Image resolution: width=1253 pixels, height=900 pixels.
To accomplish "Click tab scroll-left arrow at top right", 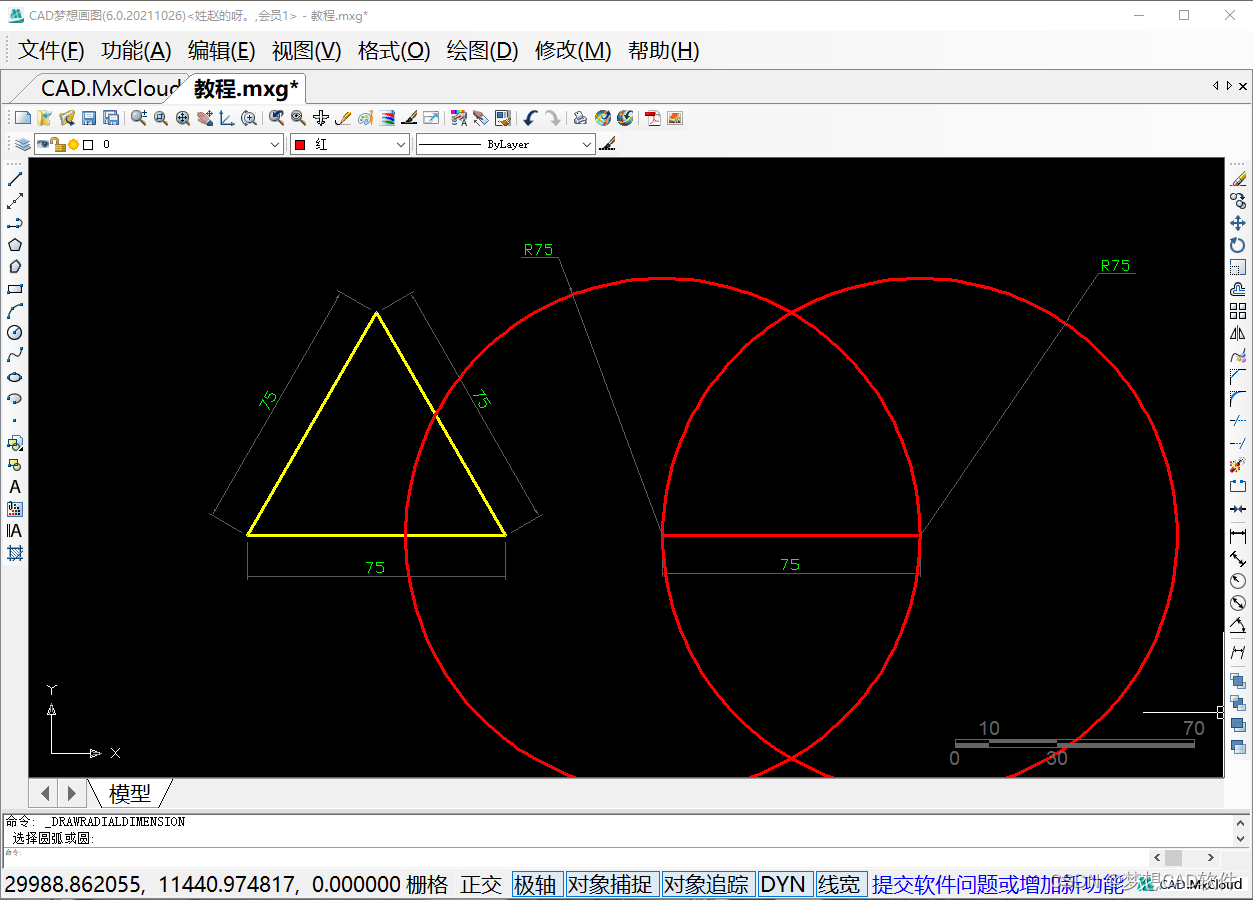I will [x=1216, y=86].
